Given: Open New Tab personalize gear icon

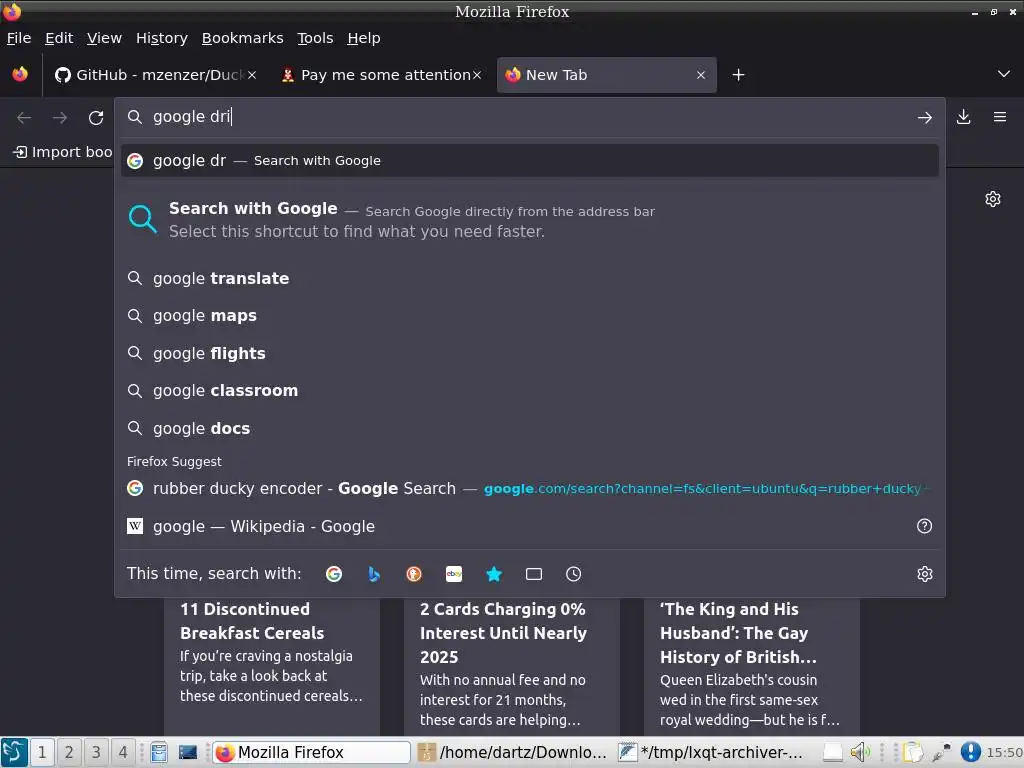Looking at the screenshot, I should (x=993, y=199).
